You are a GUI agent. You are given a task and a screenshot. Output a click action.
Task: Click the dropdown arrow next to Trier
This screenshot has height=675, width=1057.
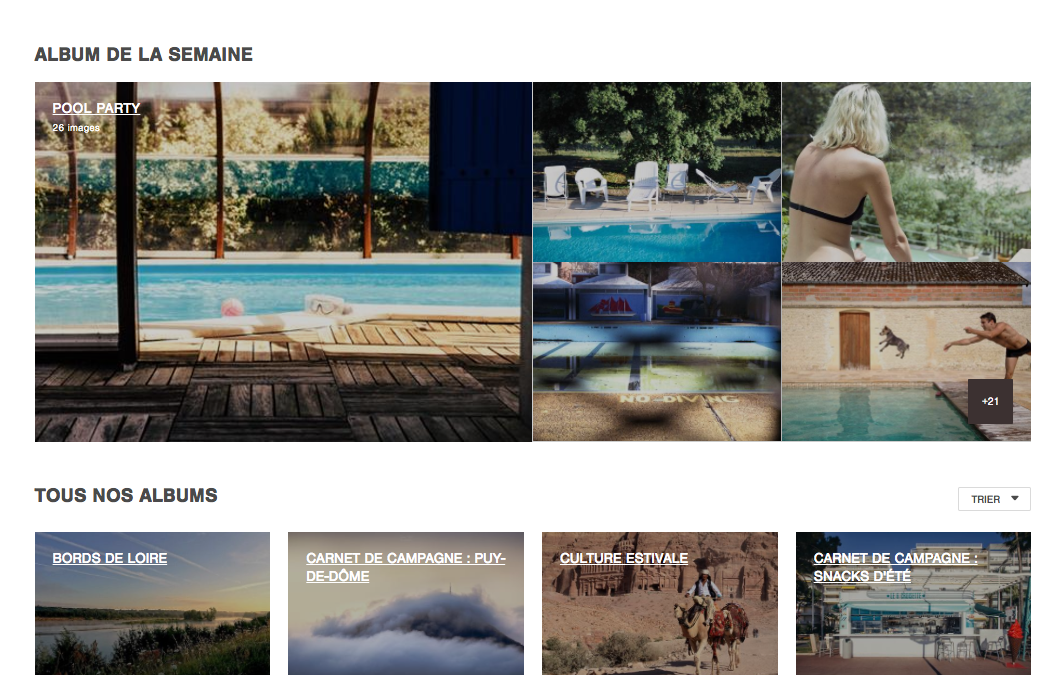pos(1015,499)
